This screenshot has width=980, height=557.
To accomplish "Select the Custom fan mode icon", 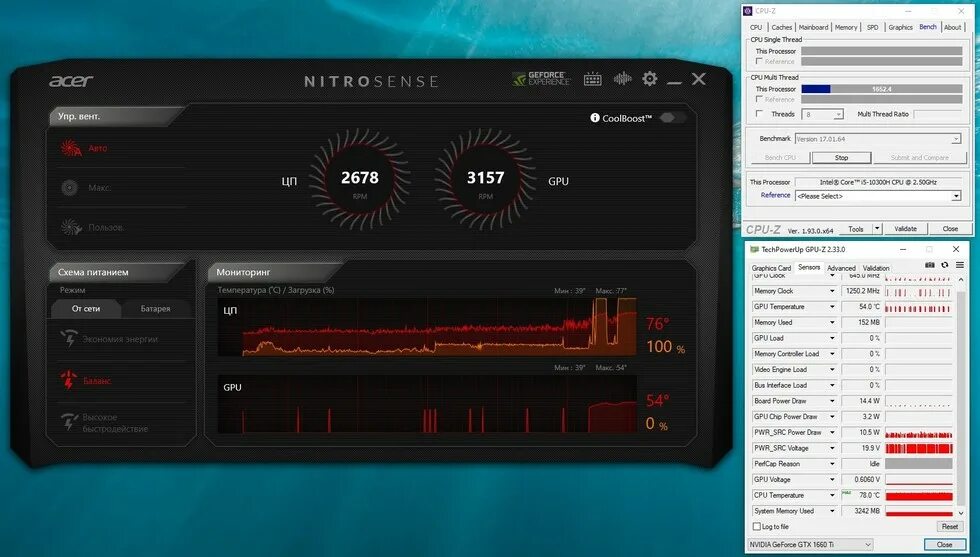I will point(71,227).
